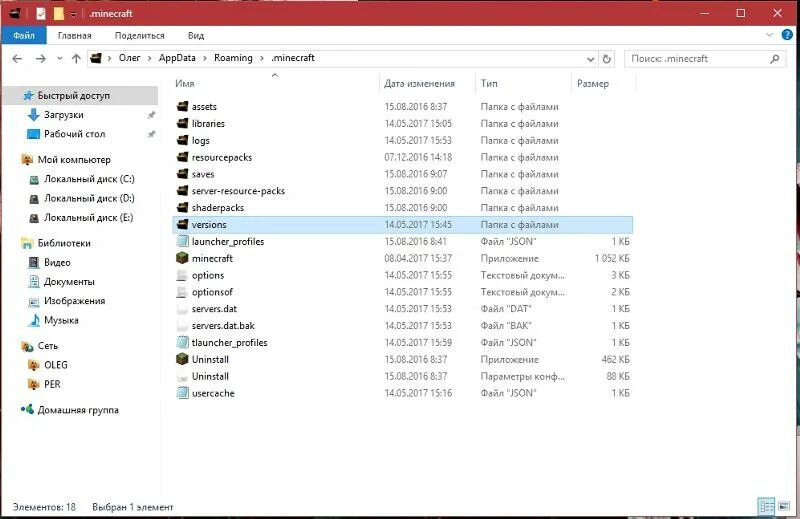Viewport: 800px width, 519px height.
Task: Open the assets folder icon
Action: pos(182,106)
